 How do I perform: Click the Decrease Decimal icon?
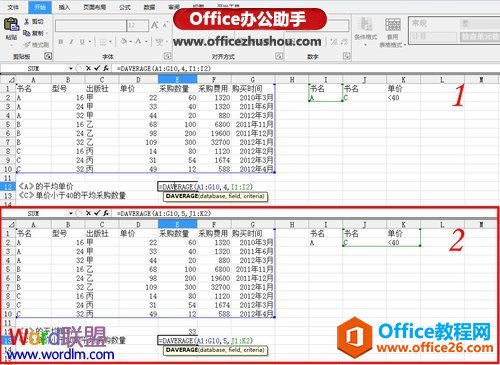click(344, 42)
